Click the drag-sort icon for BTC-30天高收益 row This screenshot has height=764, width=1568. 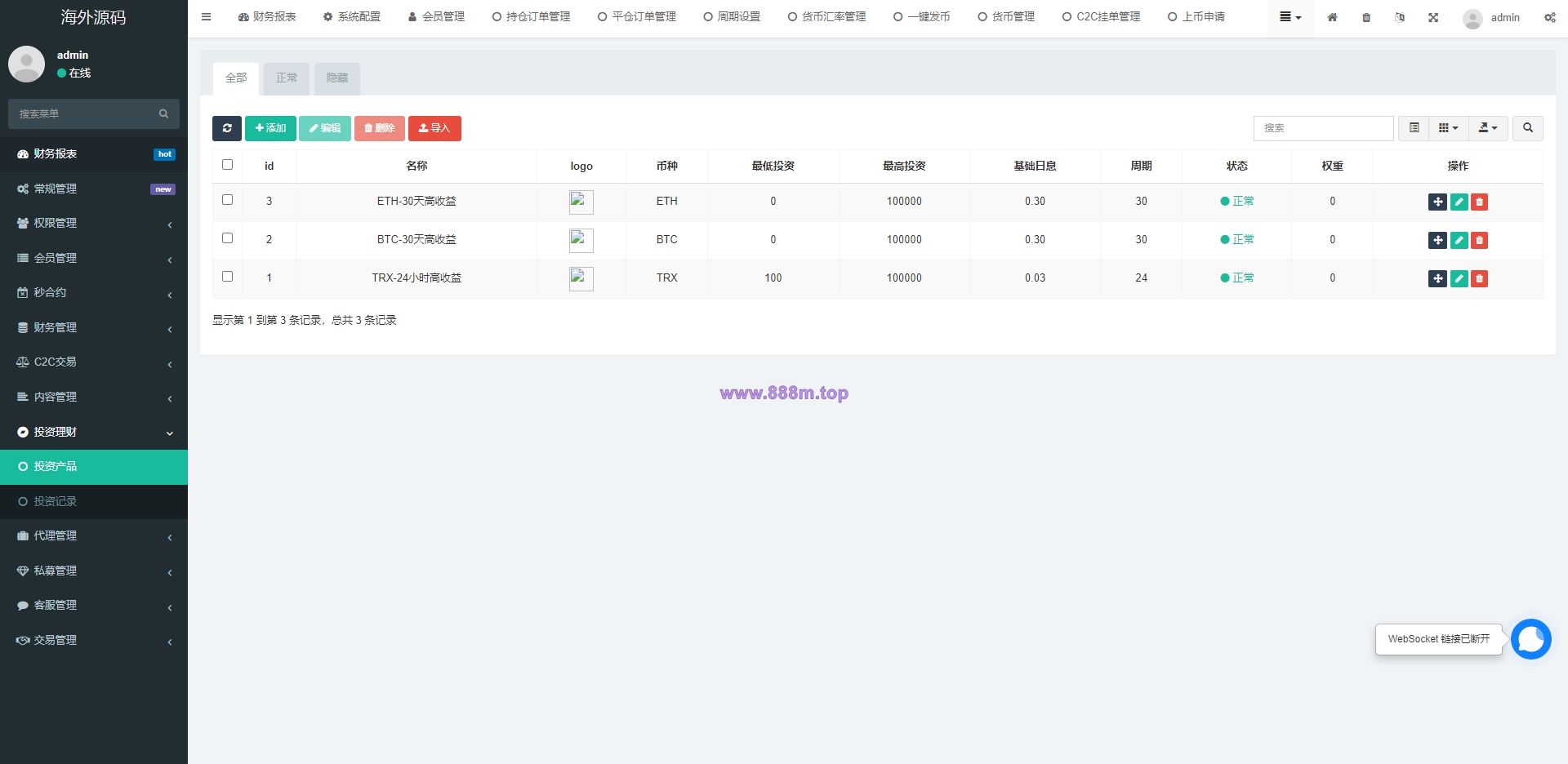coord(1438,240)
